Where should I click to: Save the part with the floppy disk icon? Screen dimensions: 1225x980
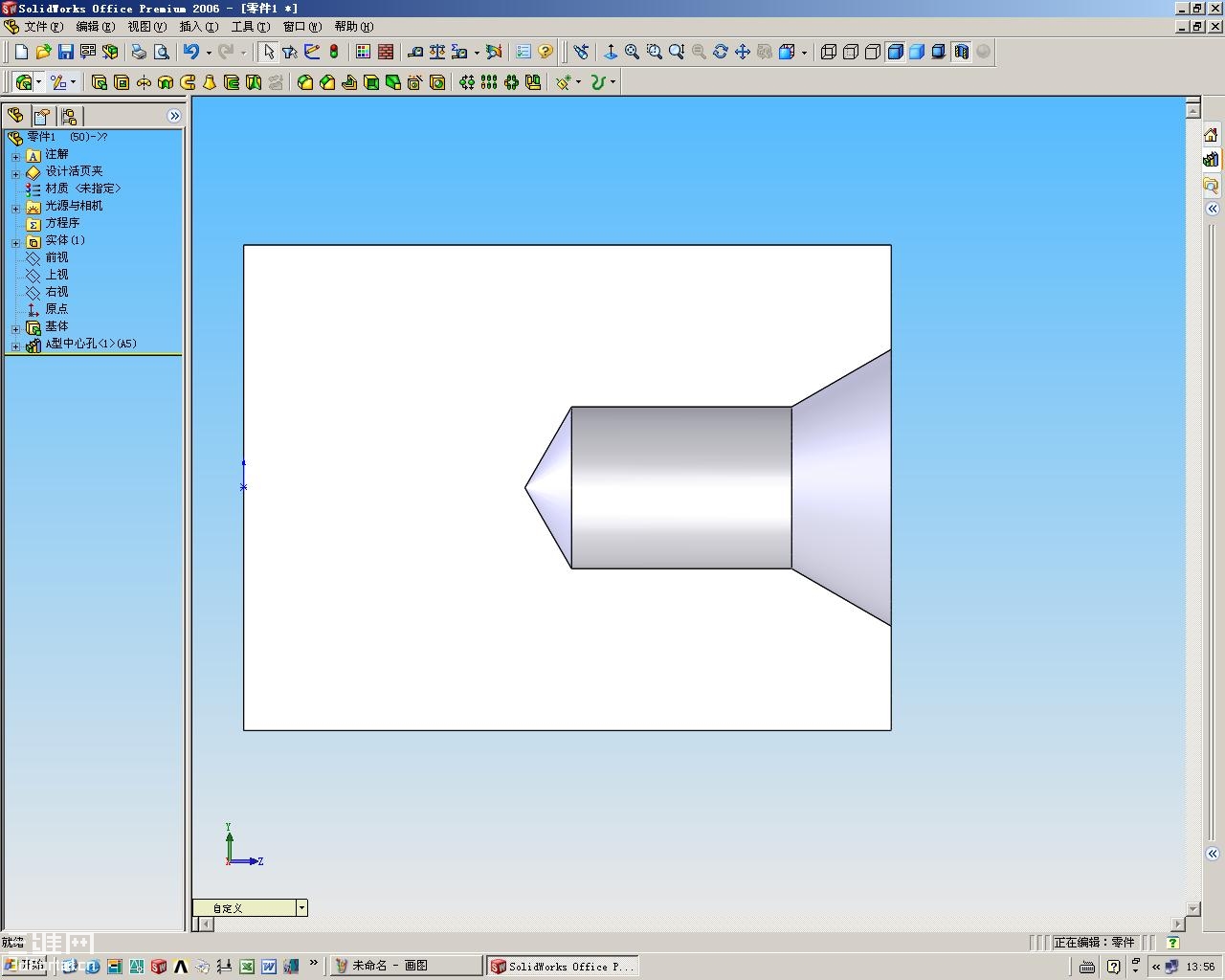[x=65, y=52]
